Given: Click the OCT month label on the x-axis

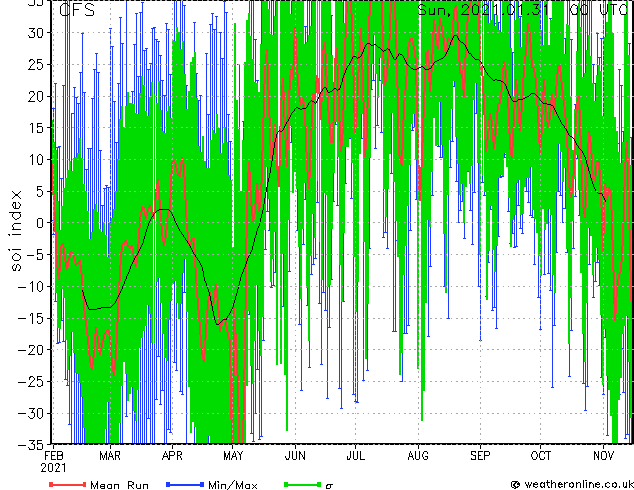Looking at the screenshot, I should click(541, 456).
